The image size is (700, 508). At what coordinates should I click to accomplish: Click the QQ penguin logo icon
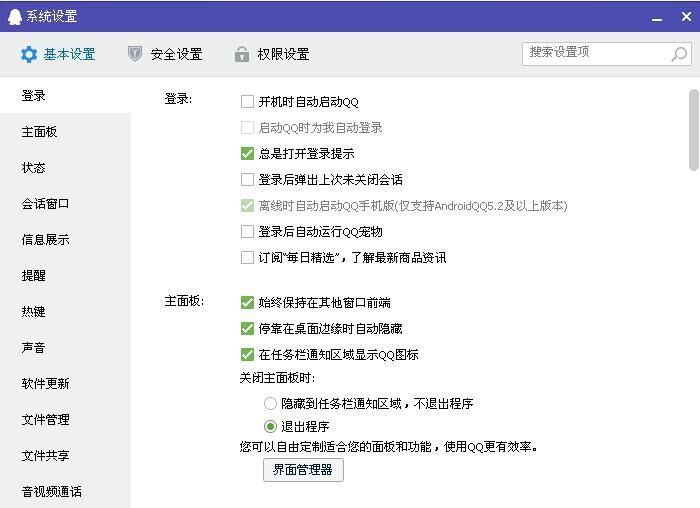click(15, 17)
